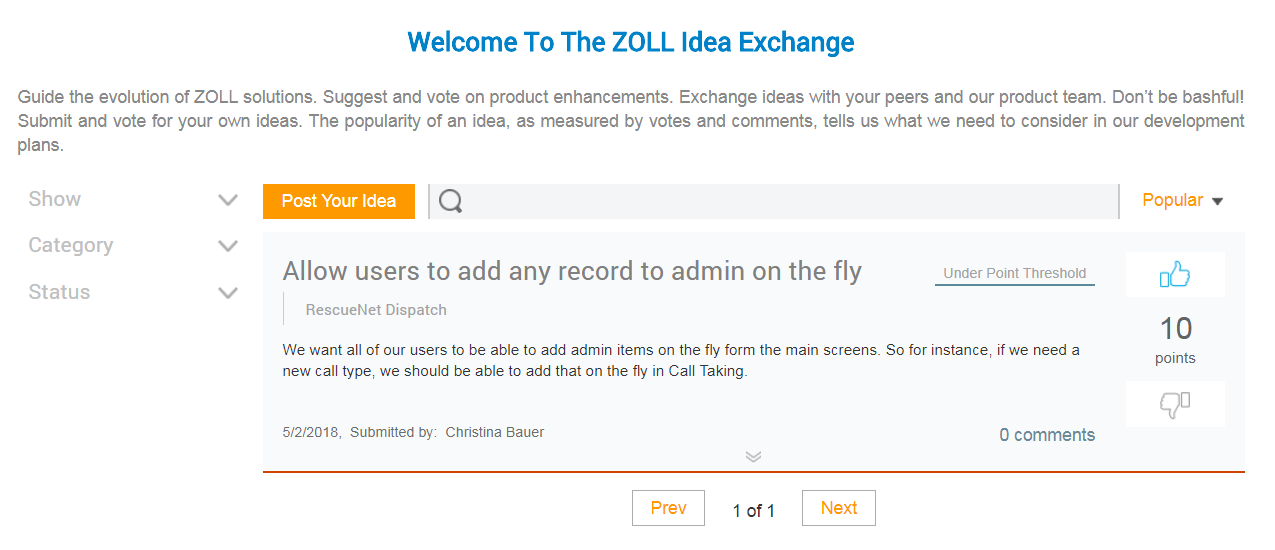Expand the Category filter chevron
1275x550 pixels.
[228, 246]
